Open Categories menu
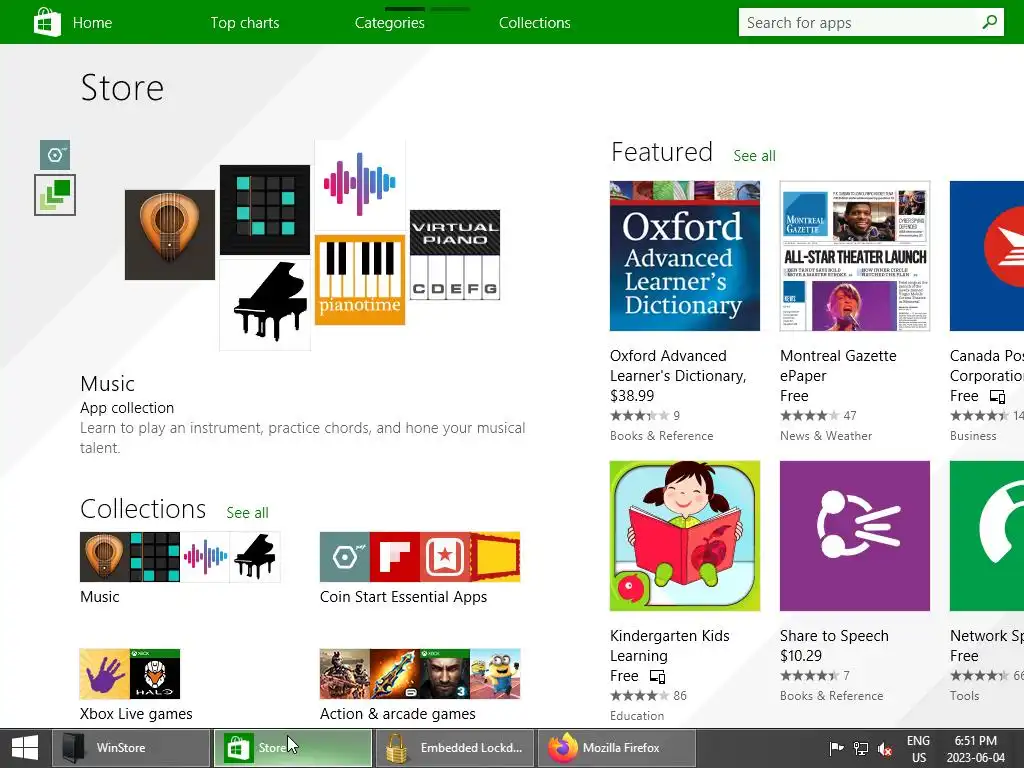 coord(389,23)
